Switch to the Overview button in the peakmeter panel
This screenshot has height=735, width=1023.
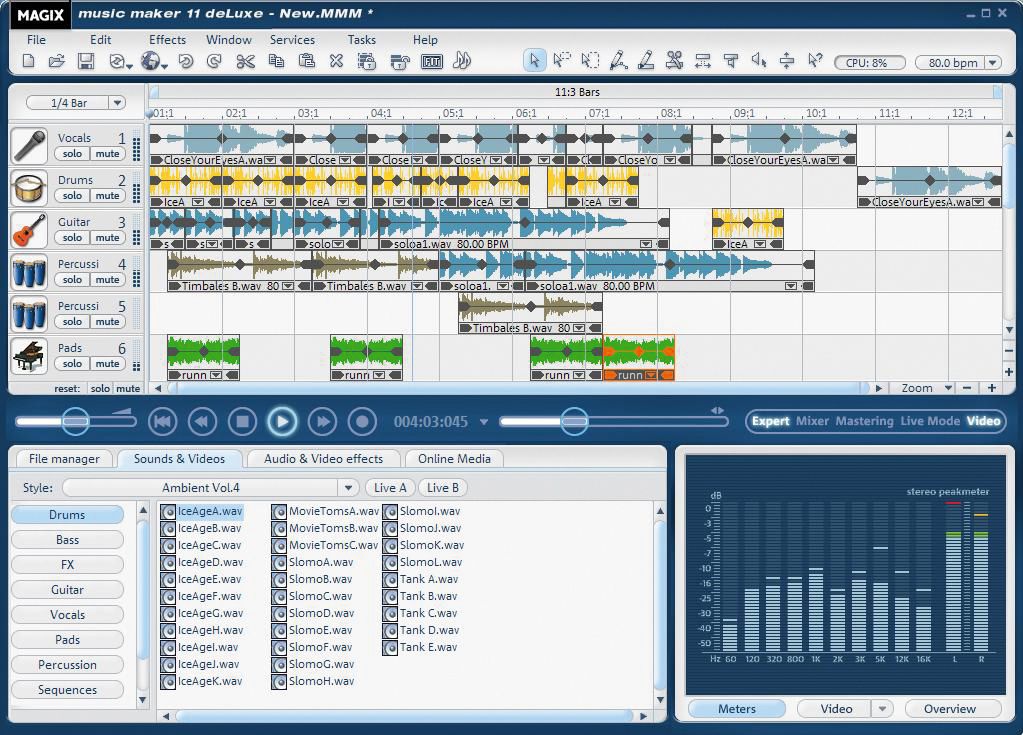tap(951, 708)
